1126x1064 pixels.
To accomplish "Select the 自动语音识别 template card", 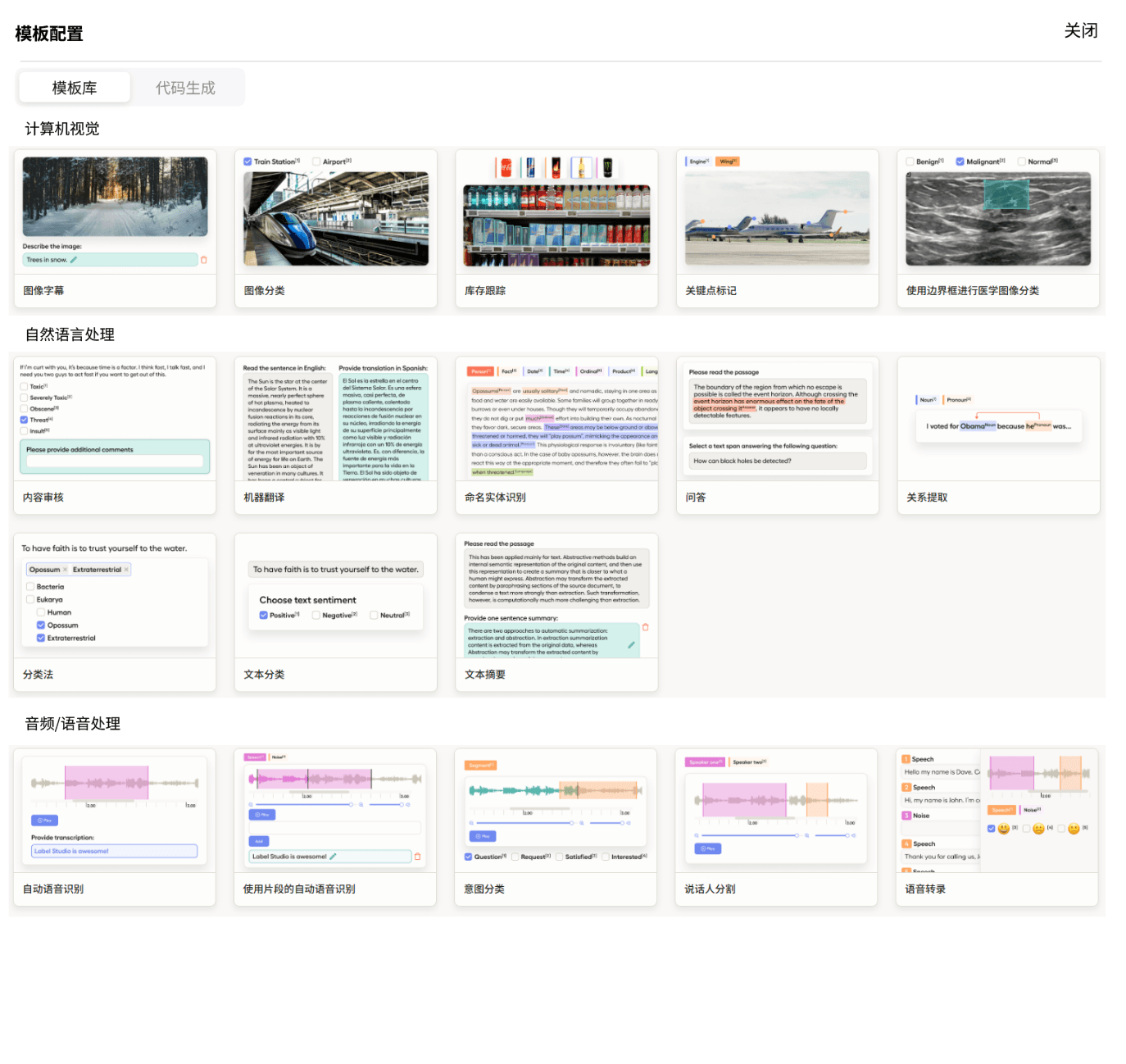I will [x=115, y=826].
